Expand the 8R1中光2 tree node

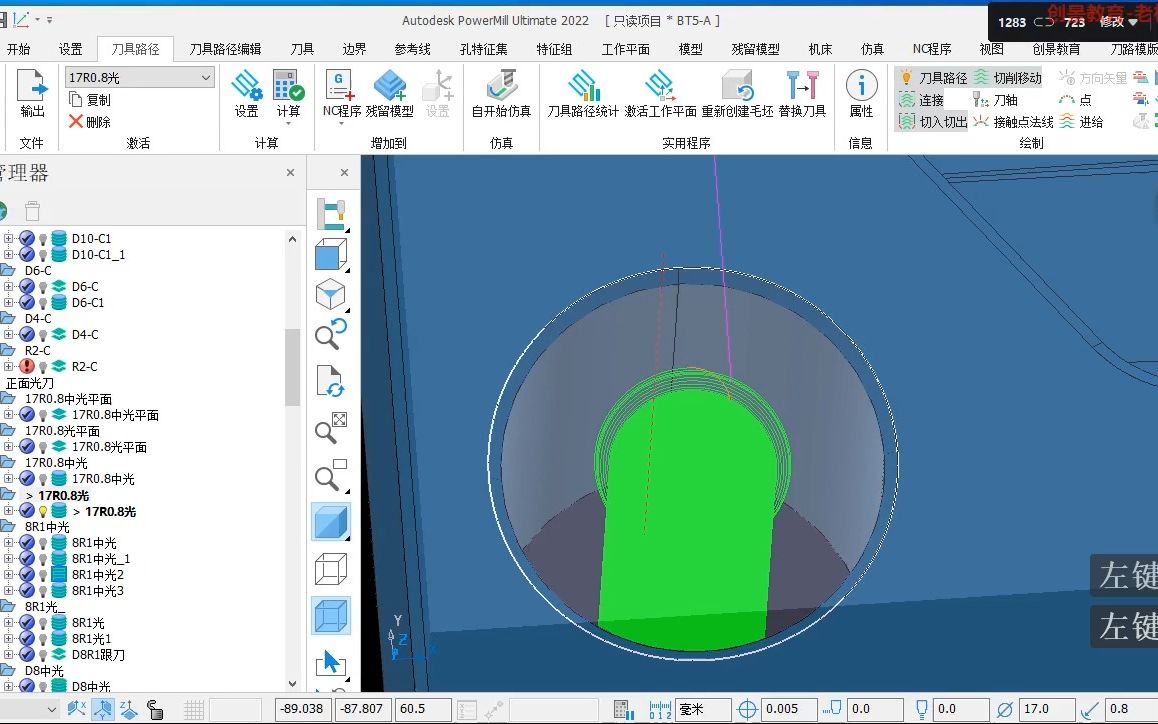tap(8, 575)
